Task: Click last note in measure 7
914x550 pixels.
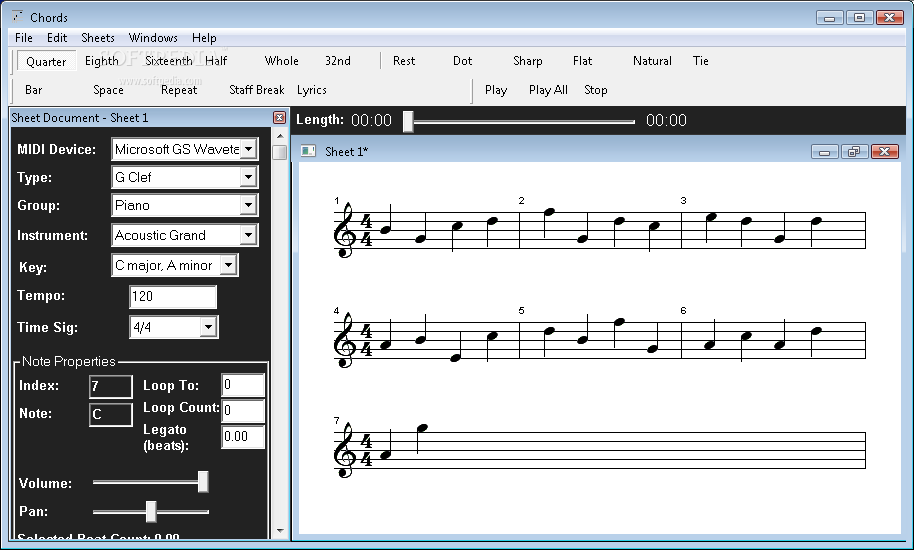Action: (421, 430)
